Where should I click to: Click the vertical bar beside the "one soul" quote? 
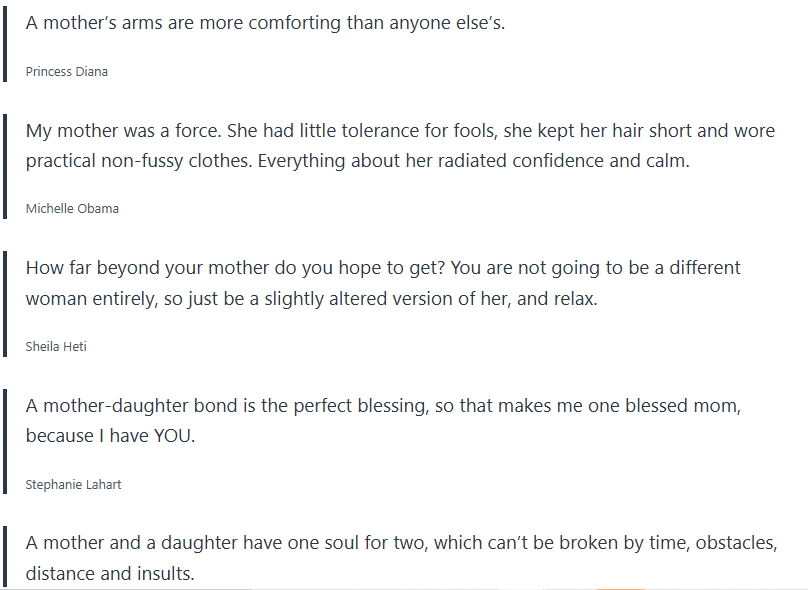[5, 557]
